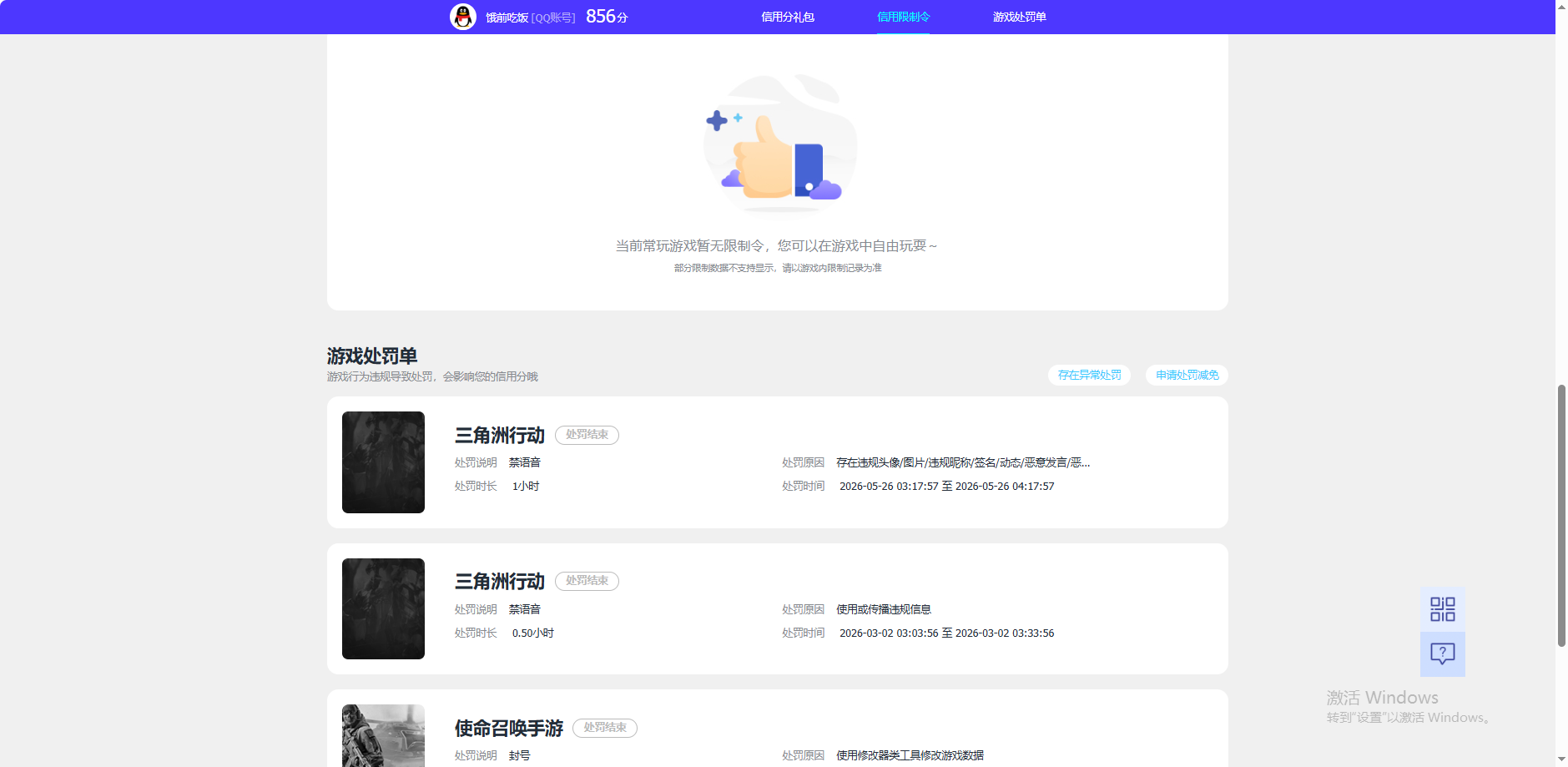The height and width of the screenshot is (767, 1568).
Task: Click the 1小时 penalty duration value
Action: pos(526,487)
